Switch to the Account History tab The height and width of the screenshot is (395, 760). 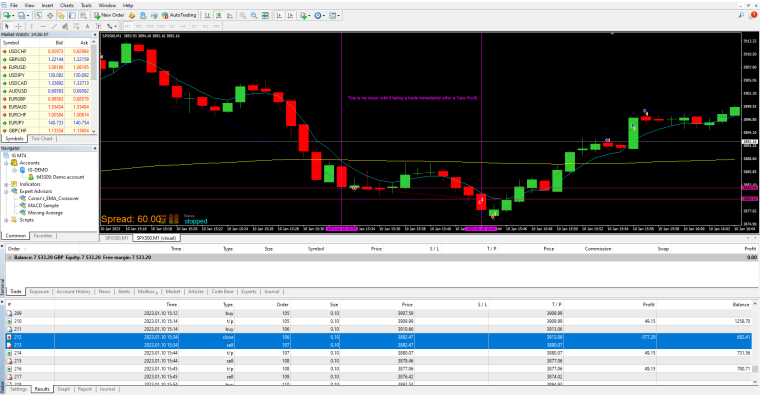[74, 292]
